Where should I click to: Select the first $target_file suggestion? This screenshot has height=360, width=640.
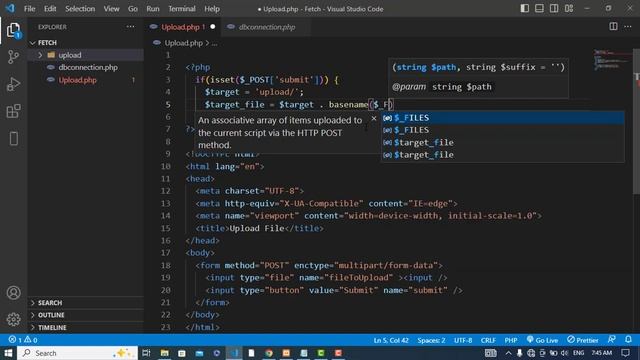(x=502, y=142)
